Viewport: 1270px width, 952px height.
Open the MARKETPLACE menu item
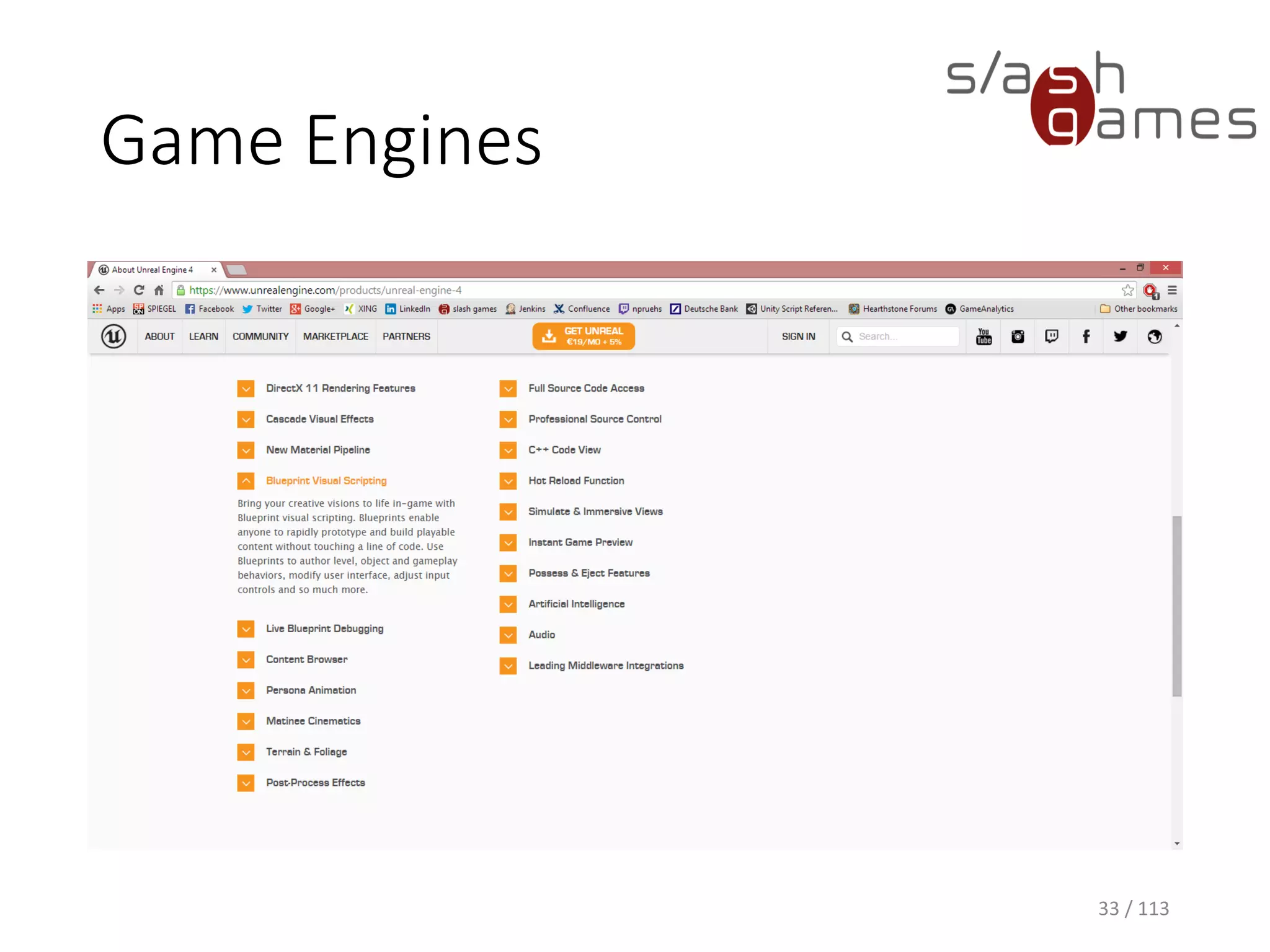(335, 337)
